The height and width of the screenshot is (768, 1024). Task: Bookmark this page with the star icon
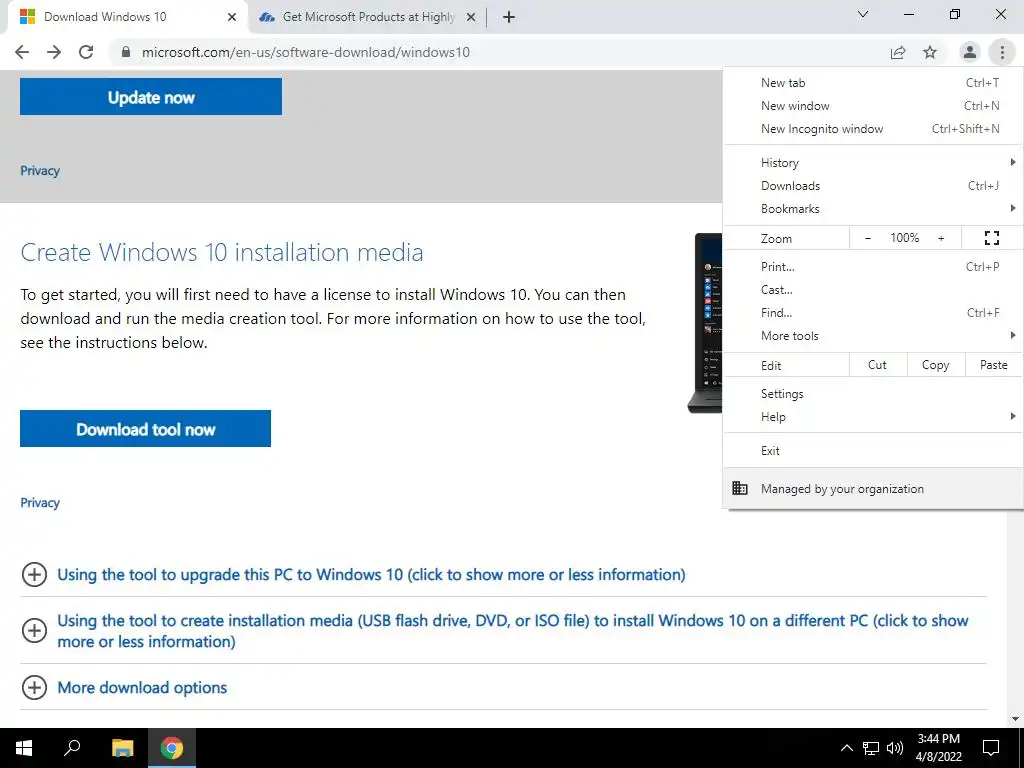click(930, 52)
